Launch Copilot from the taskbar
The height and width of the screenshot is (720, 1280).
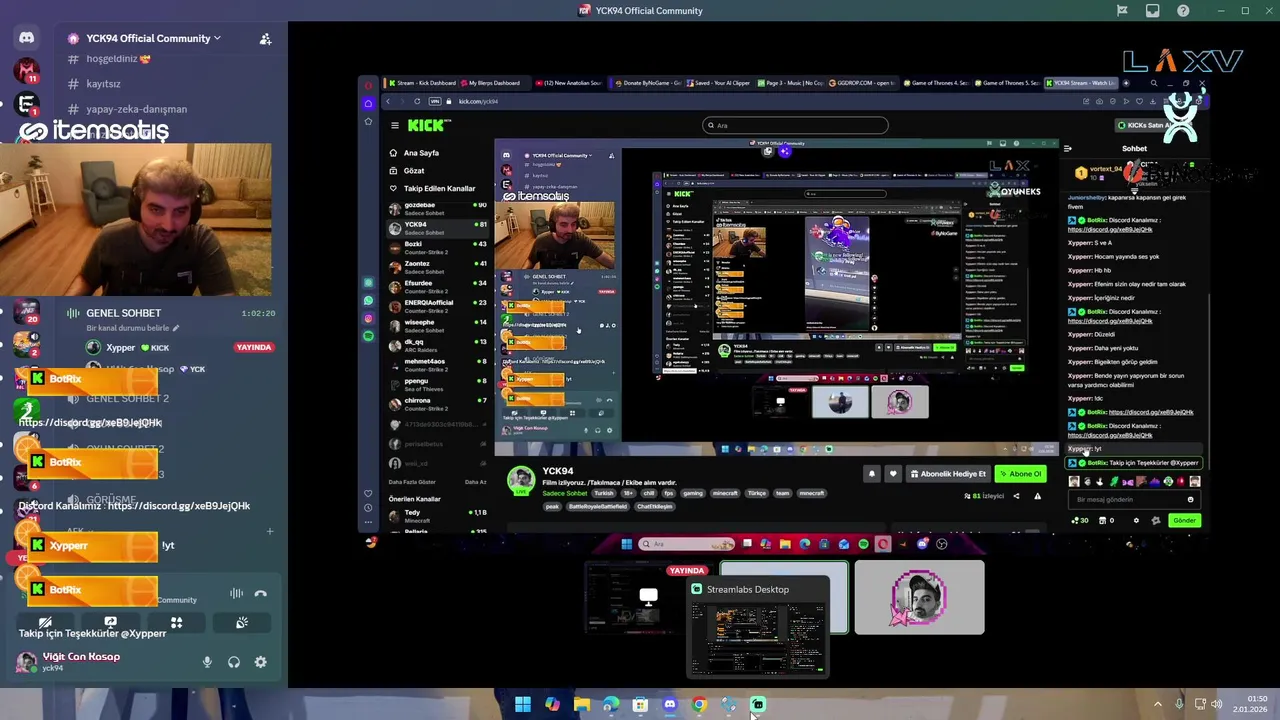(552, 705)
